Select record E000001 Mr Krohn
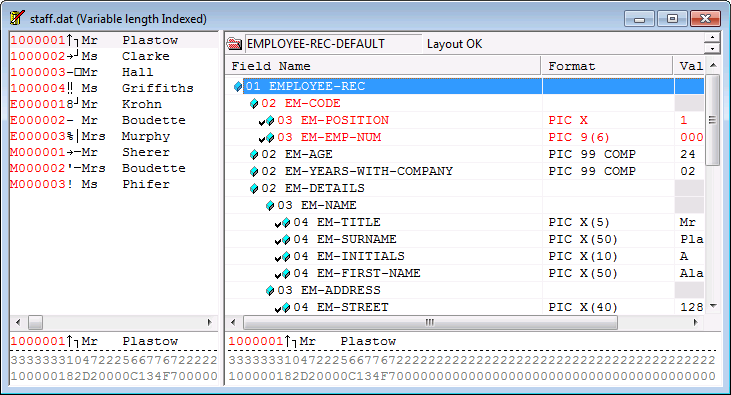The image size is (731, 395). point(114,104)
